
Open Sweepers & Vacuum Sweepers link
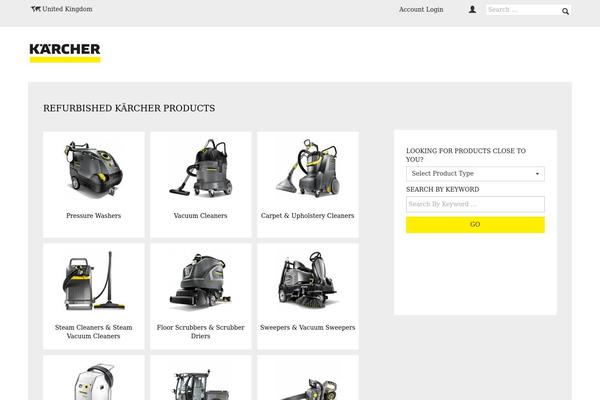[x=308, y=327]
